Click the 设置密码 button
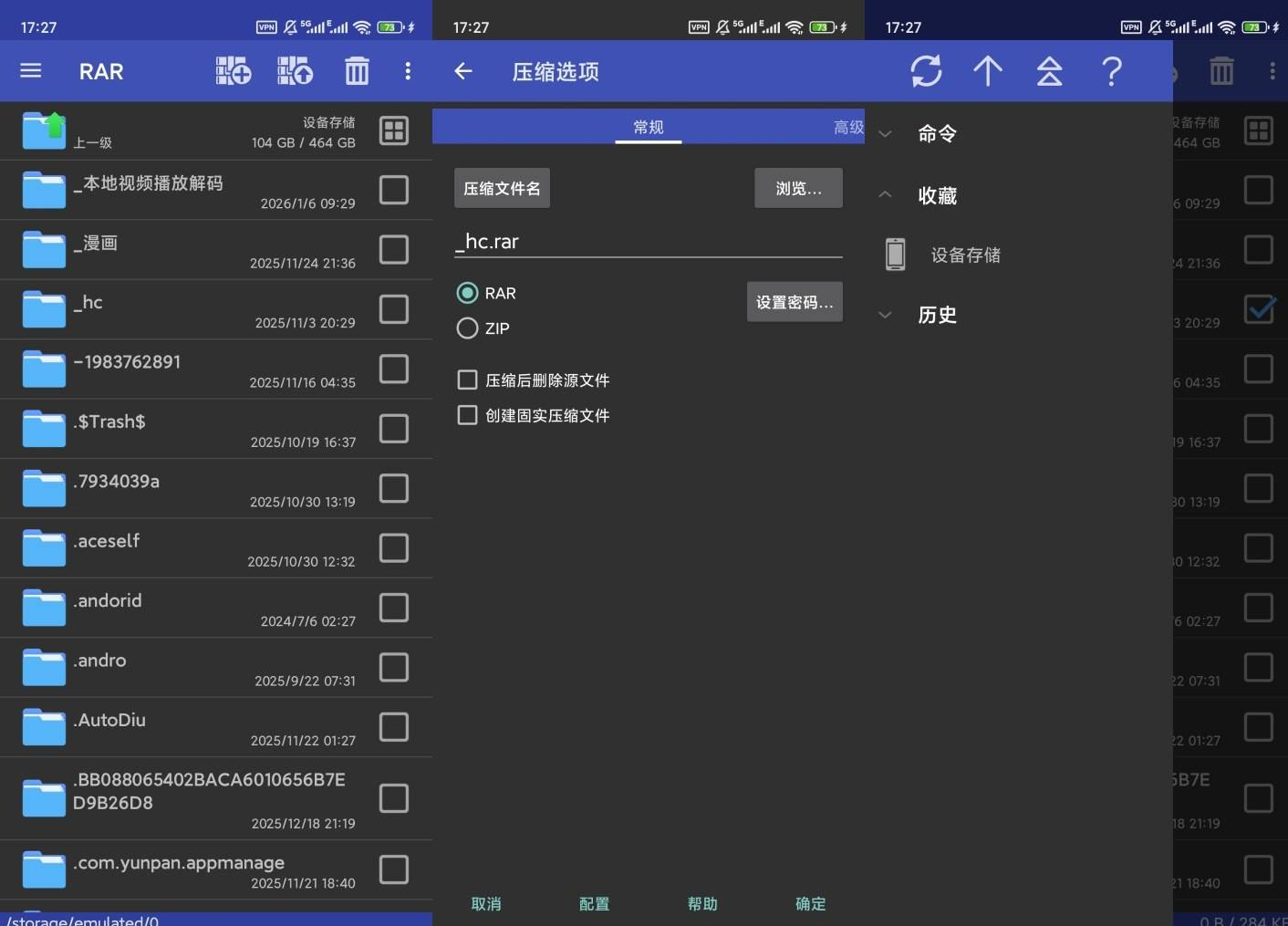Image resolution: width=1288 pixels, height=926 pixels. pyautogui.click(x=795, y=302)
